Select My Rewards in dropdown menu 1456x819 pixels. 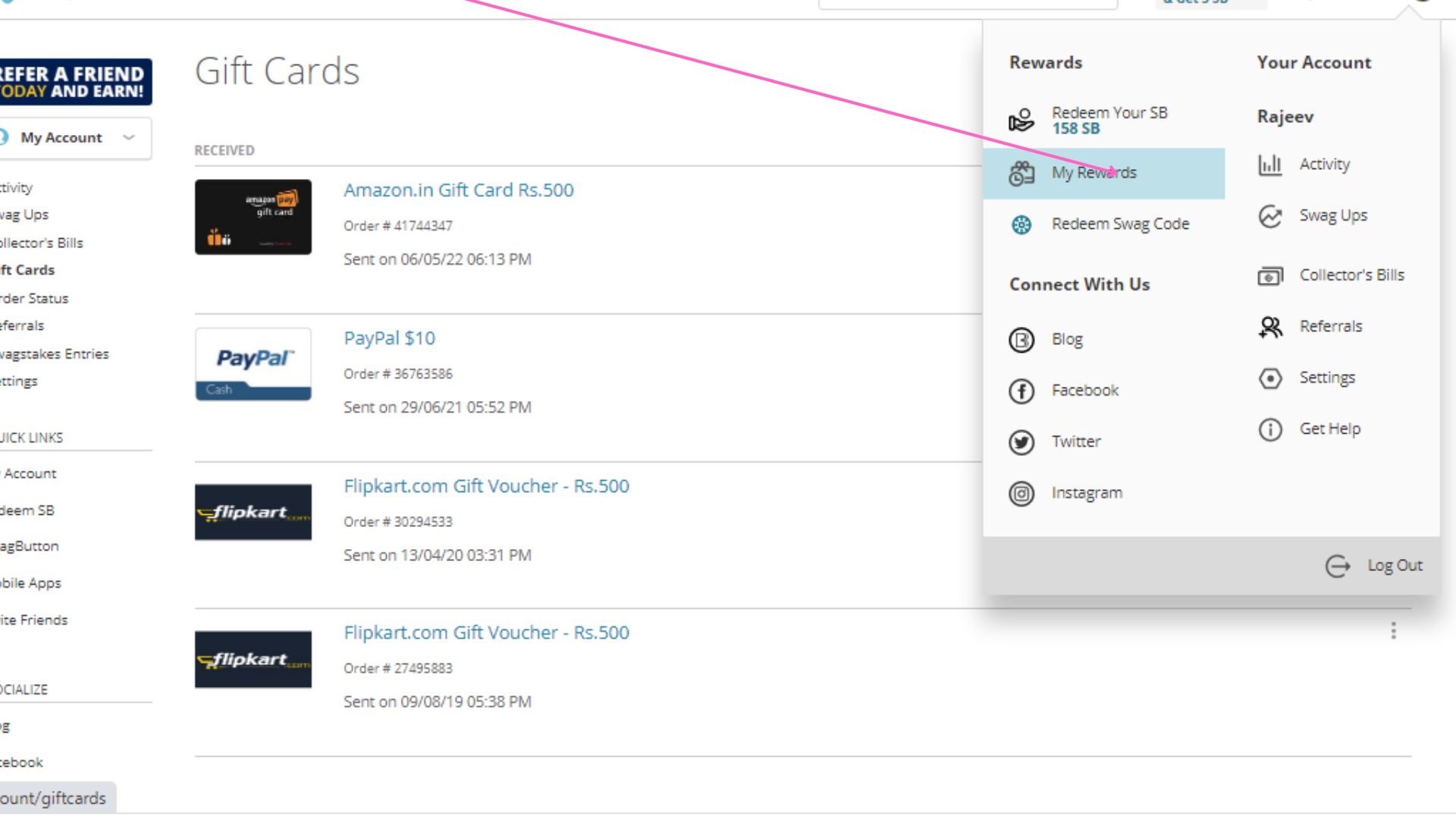(1103, 174)
